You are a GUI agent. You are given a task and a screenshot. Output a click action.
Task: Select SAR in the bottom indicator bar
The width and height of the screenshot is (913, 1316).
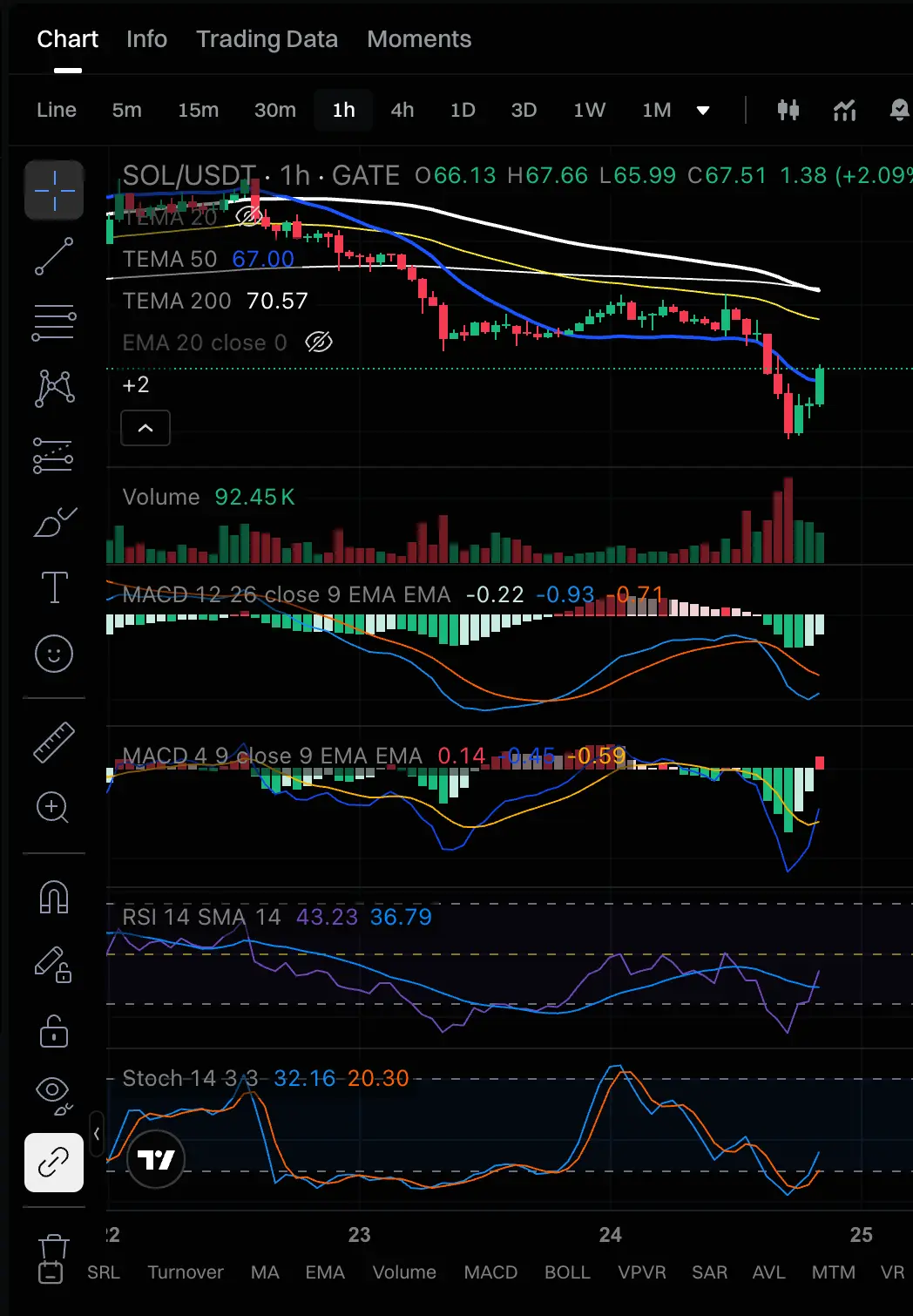pos(709,1272)
